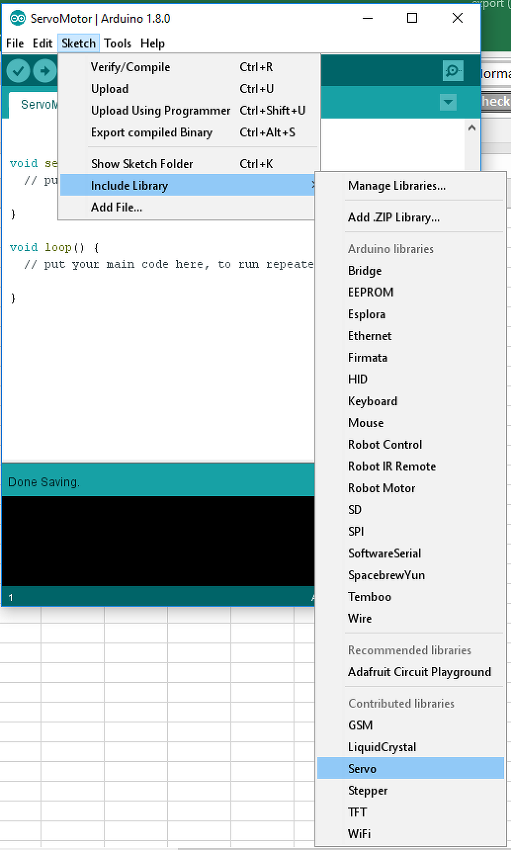The image size is (511, 850).
Task: Include the Bridge library
Action: click(410, 271)
